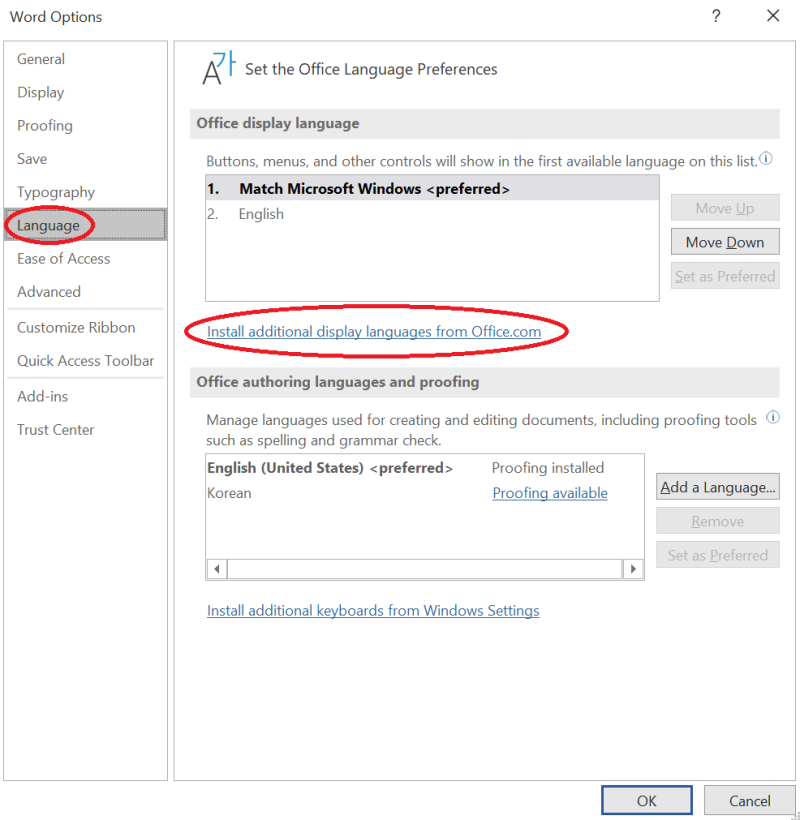
Task: Switch to the Proofing section
Action: click(x=45, y=125)
